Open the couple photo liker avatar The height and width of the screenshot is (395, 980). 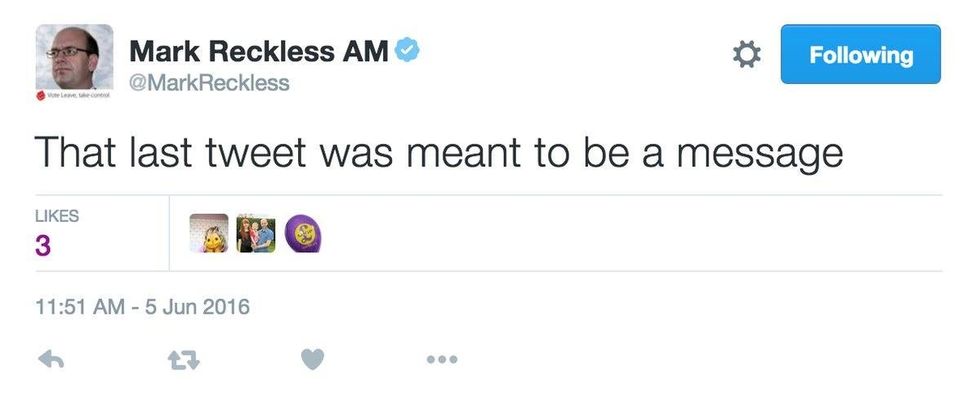click(x=256, y=233)
